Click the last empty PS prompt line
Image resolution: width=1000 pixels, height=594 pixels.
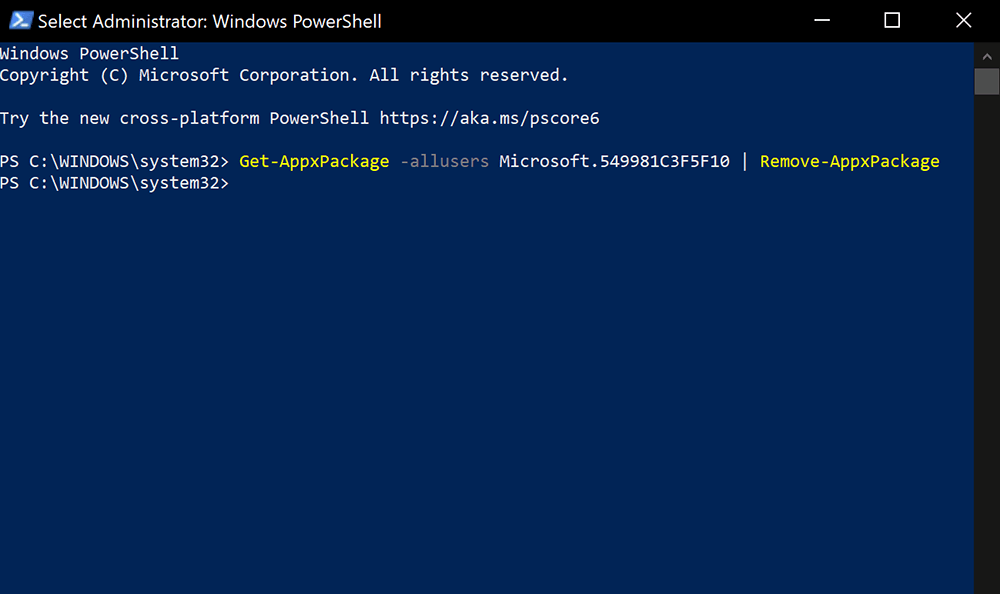tap(114, 183)
